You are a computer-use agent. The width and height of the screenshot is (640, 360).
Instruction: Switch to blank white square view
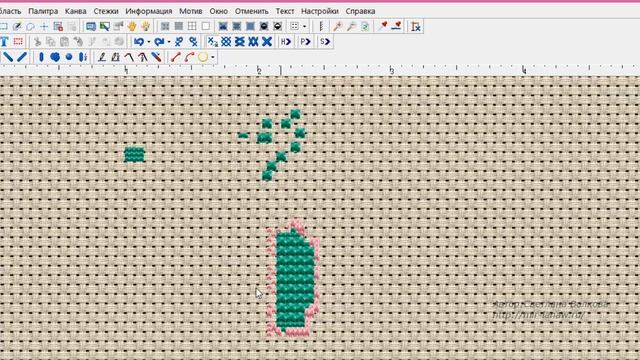coord(206,27)
